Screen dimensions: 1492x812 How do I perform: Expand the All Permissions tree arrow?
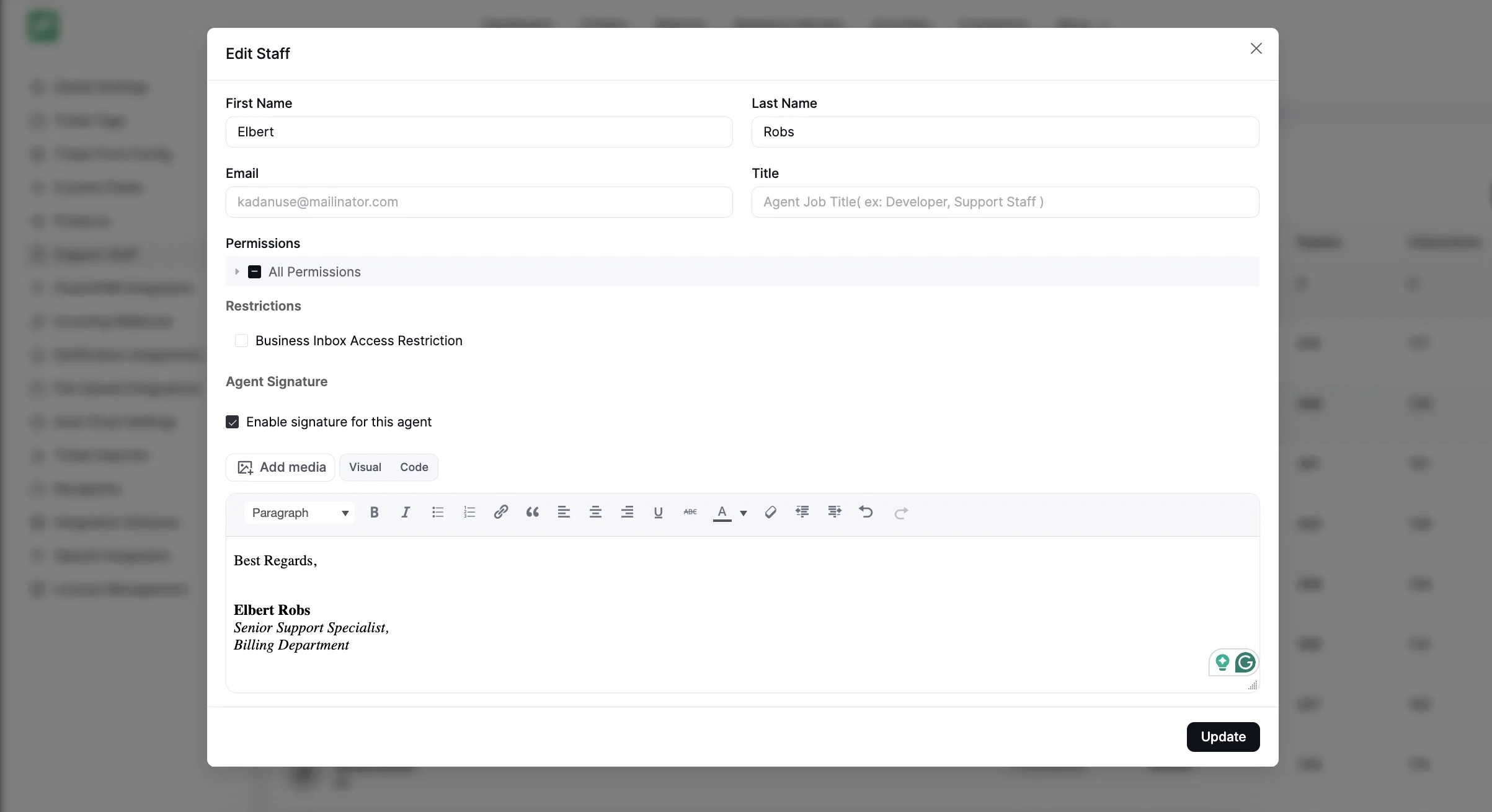[237, 272]
